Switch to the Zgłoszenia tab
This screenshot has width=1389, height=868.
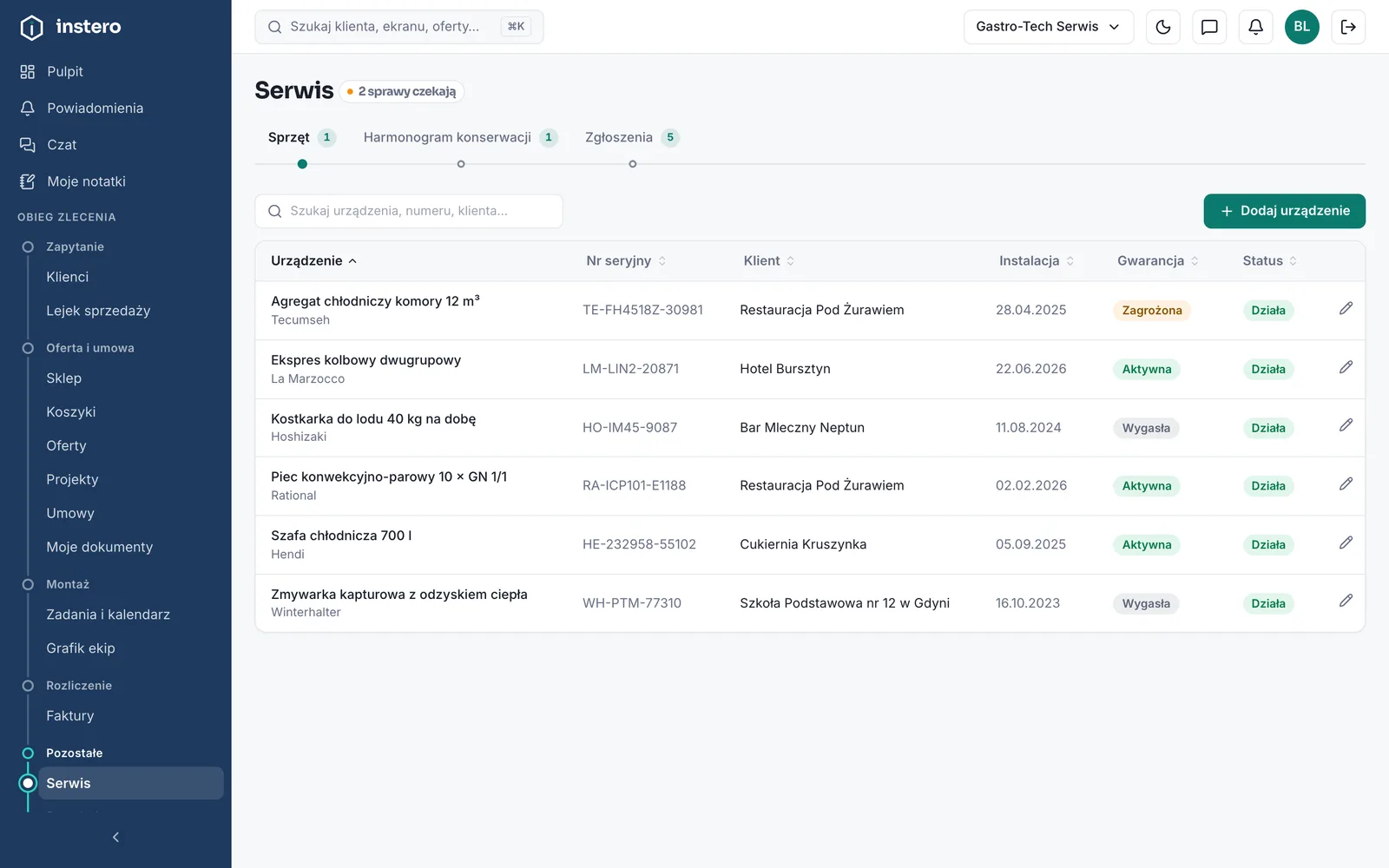tap(632, 137)
